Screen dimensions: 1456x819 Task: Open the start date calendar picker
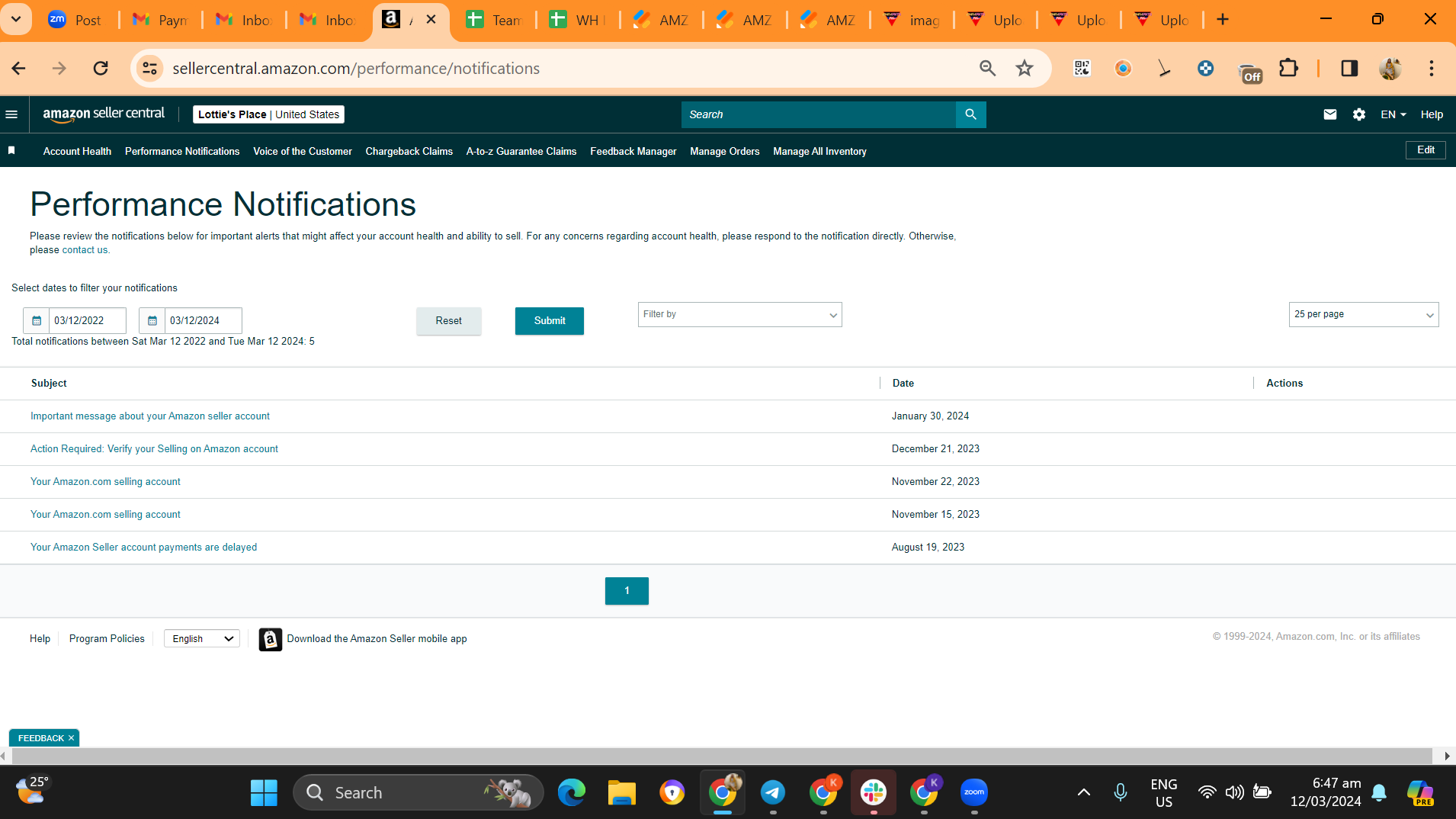pos(36,321)
